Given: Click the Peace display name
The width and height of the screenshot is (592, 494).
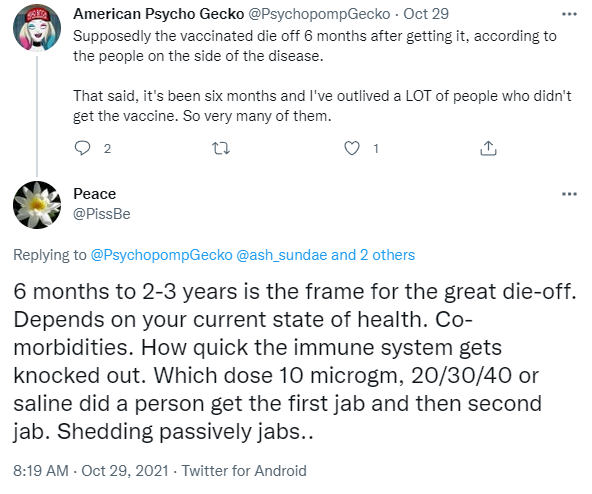Looking at the screenshot, I should coord(94,194).
